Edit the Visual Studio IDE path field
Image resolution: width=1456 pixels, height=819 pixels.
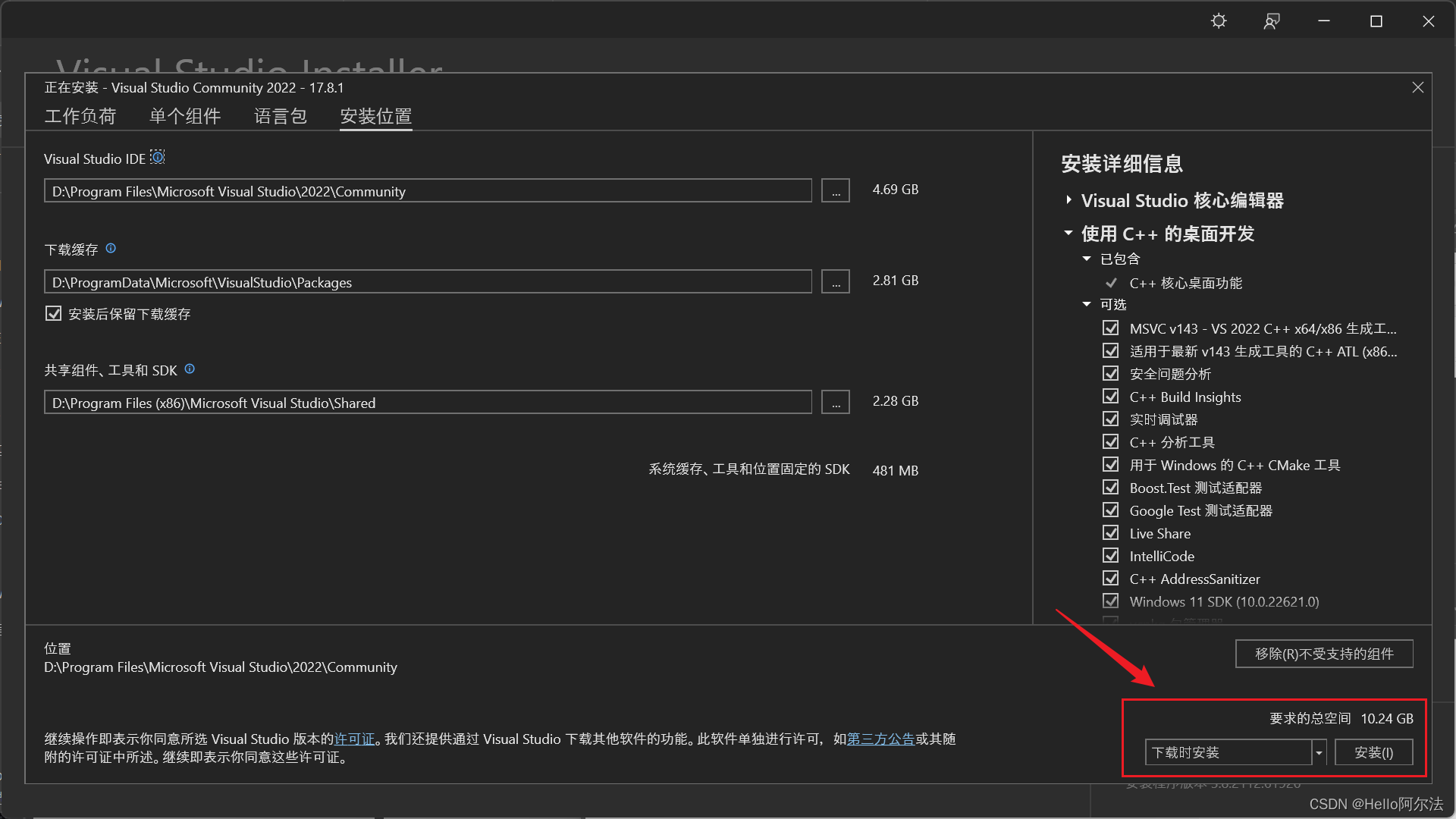(x=428, y=190)
